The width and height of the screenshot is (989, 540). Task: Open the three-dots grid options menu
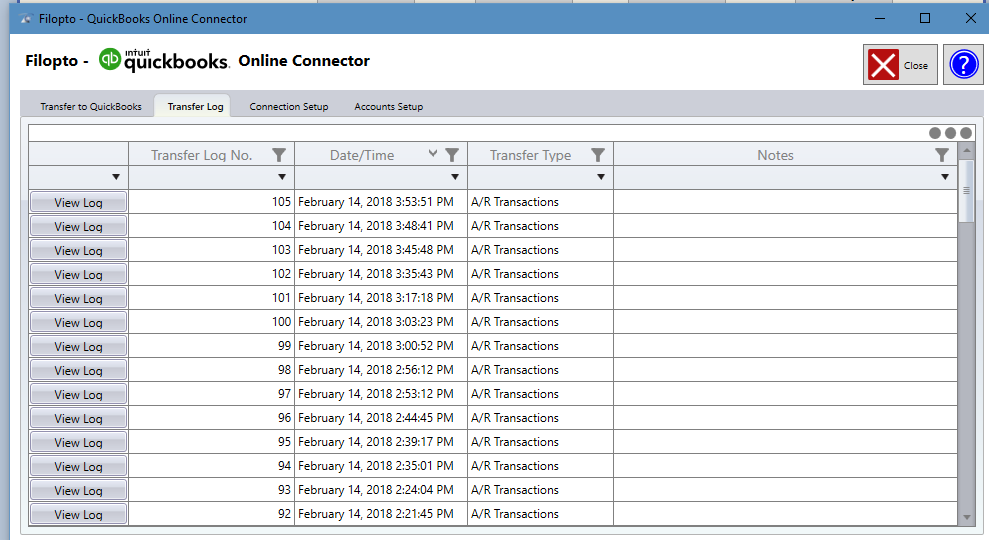950,133
